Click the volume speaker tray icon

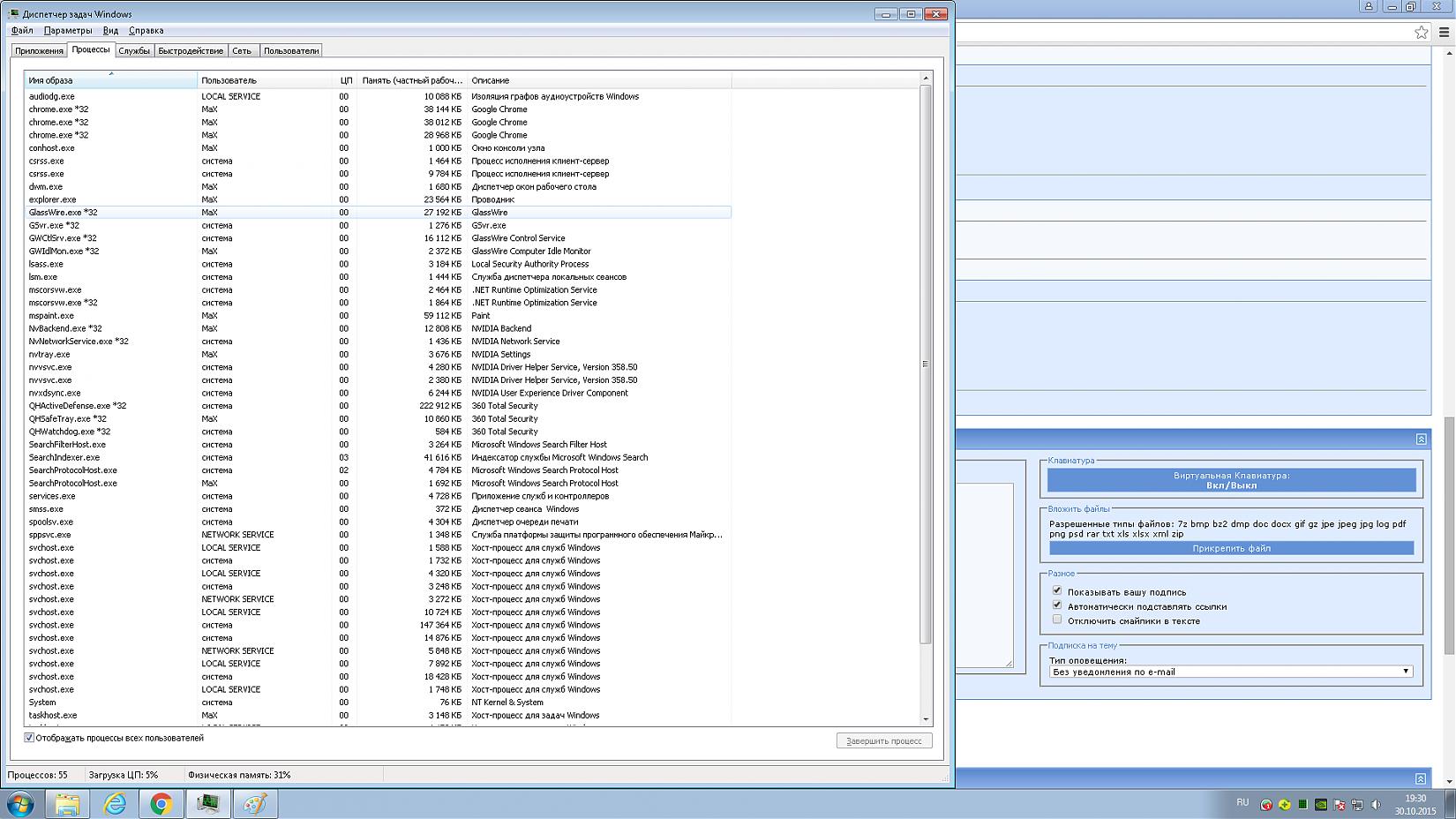pos(1376,805)
